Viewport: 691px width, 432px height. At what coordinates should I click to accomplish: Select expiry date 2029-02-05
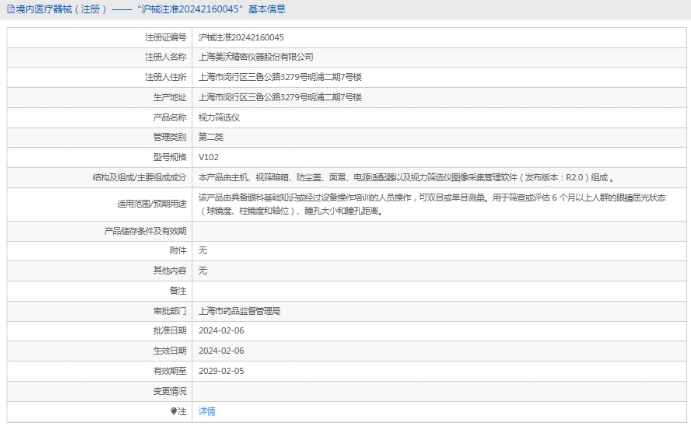[x=221, y=371]
